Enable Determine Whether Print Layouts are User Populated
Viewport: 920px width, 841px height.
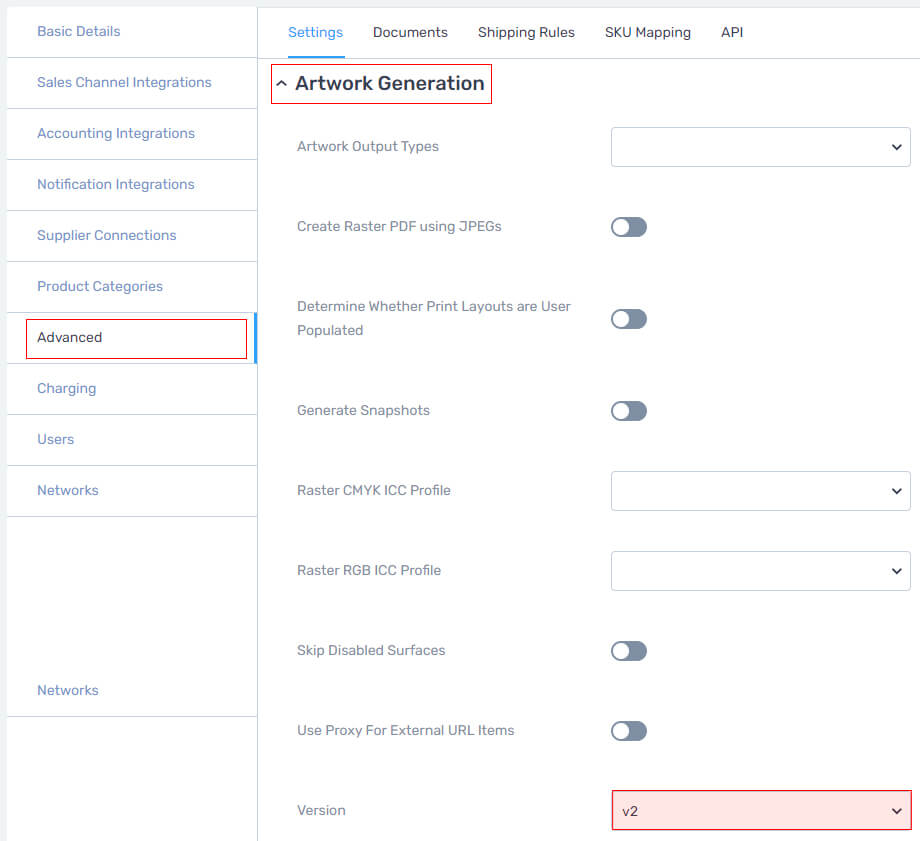pos(628,319)
